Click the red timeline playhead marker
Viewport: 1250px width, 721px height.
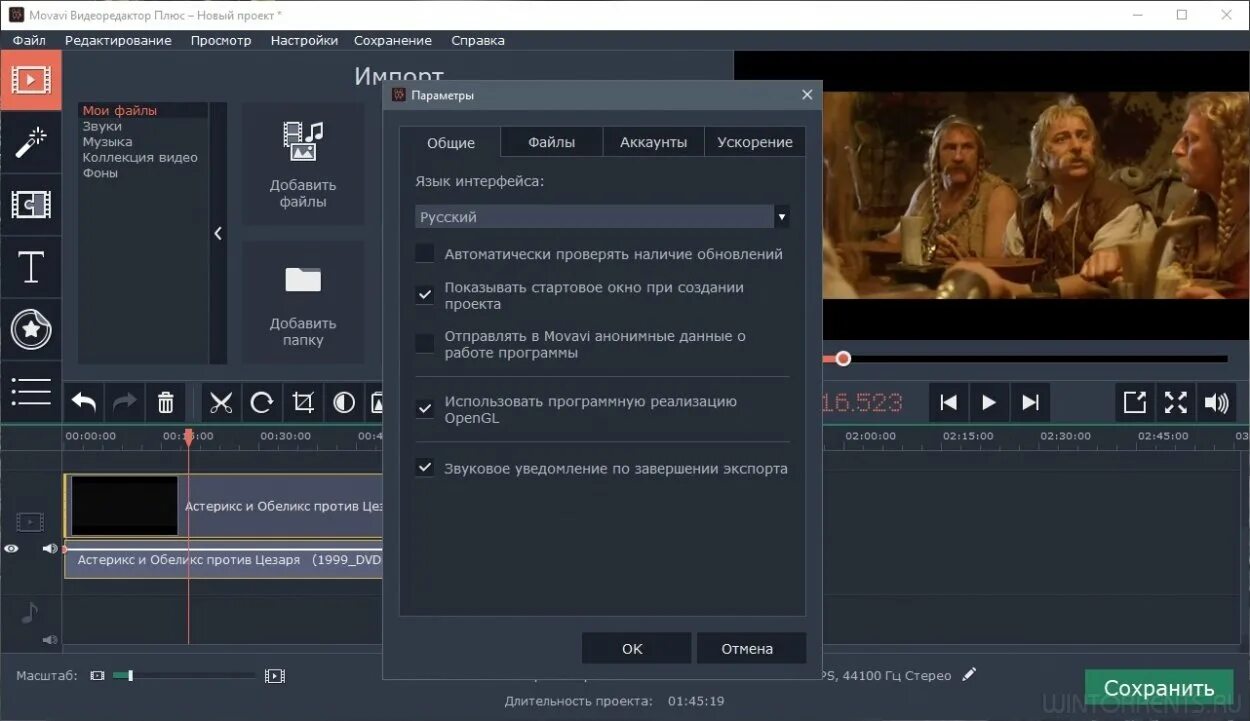188,436
